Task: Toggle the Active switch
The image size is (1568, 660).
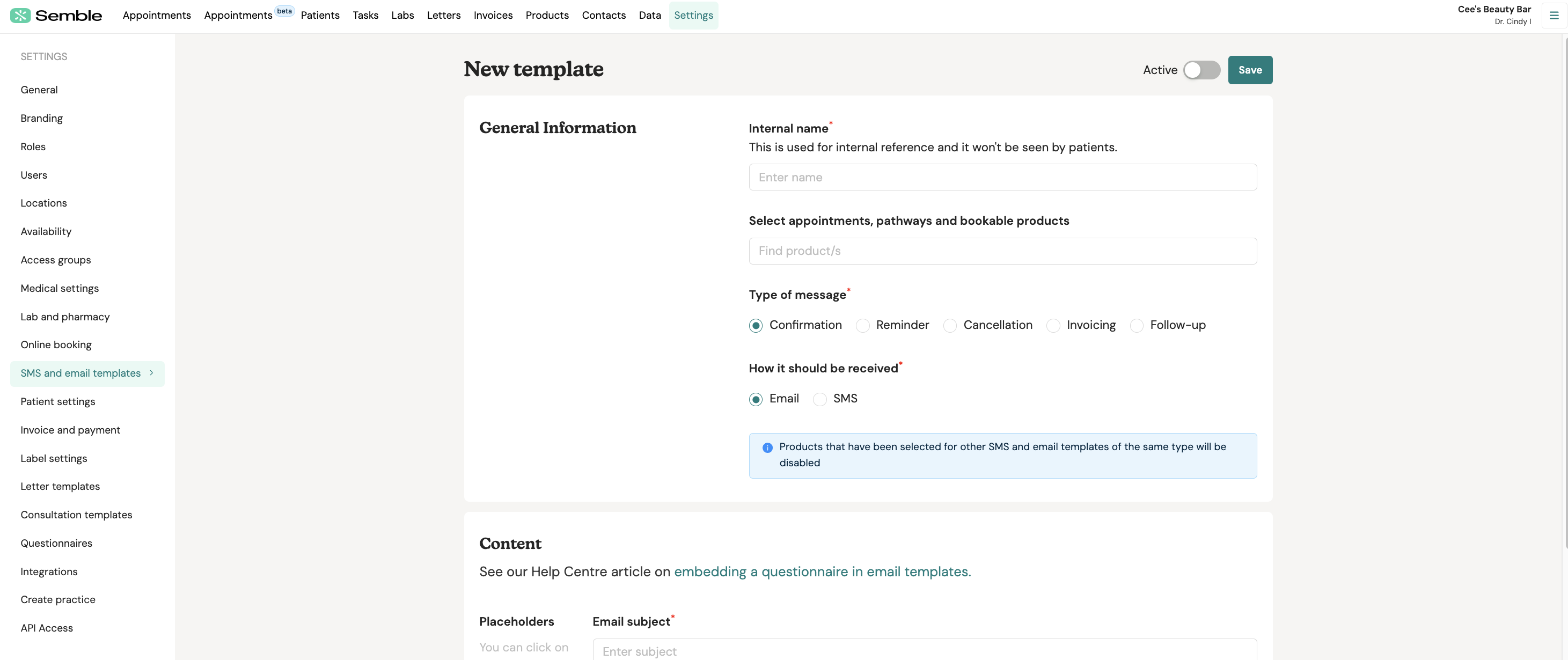Action: [x=1201, y=70]
